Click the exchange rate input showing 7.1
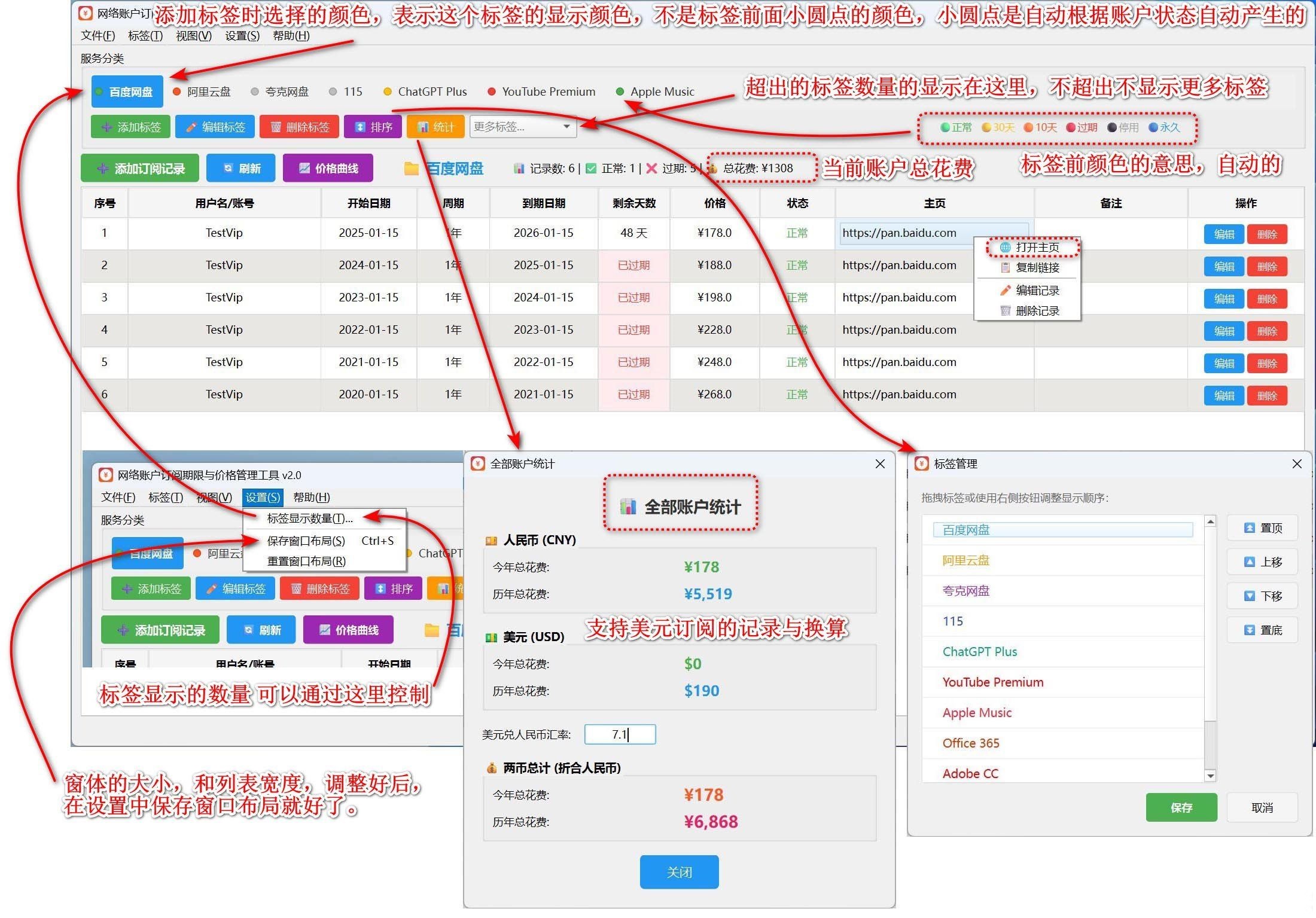The image size is (1316, 918). click(620, 734)
